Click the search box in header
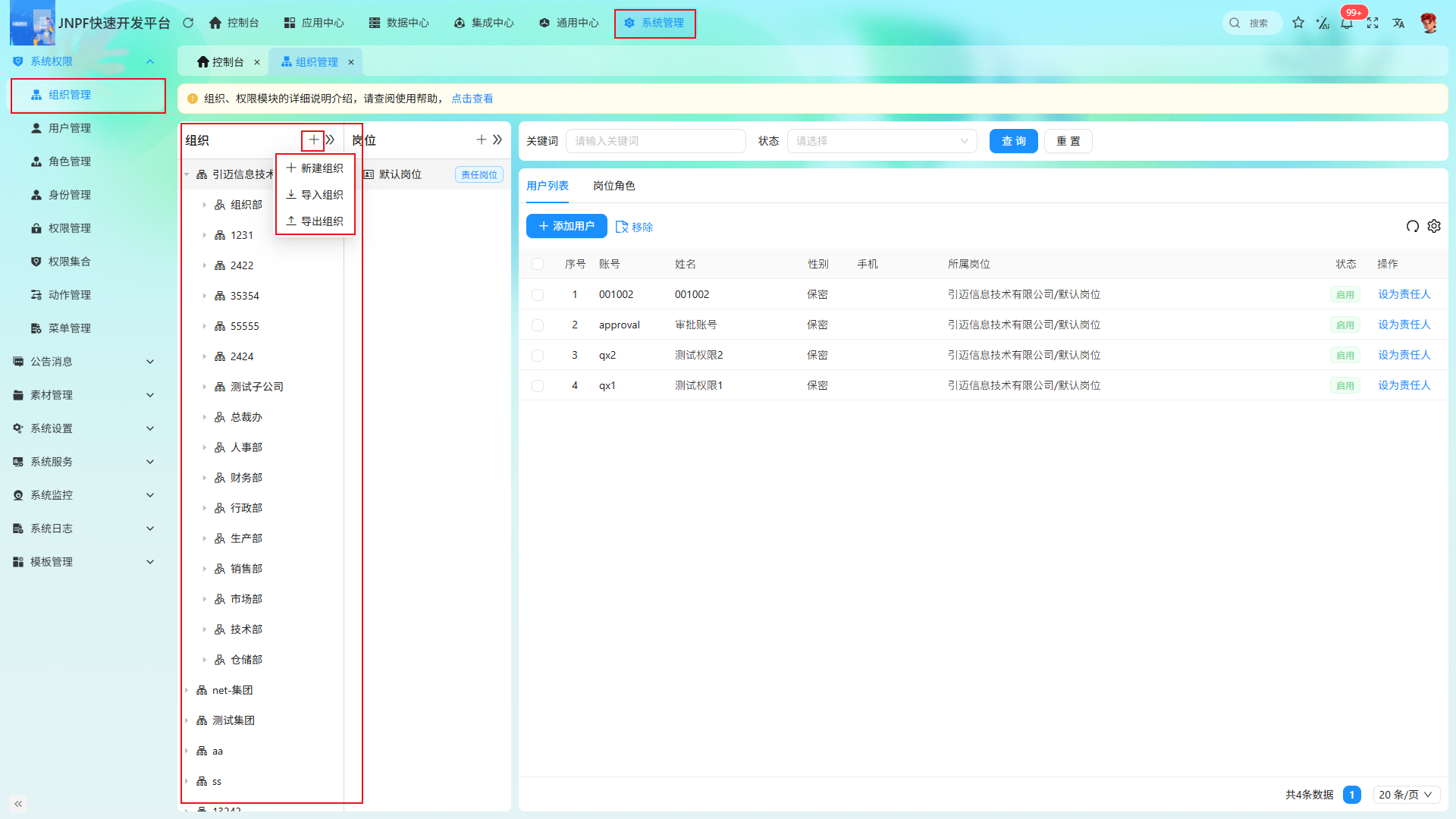Screen dimensions: 1456x819 pos(1253,23)
